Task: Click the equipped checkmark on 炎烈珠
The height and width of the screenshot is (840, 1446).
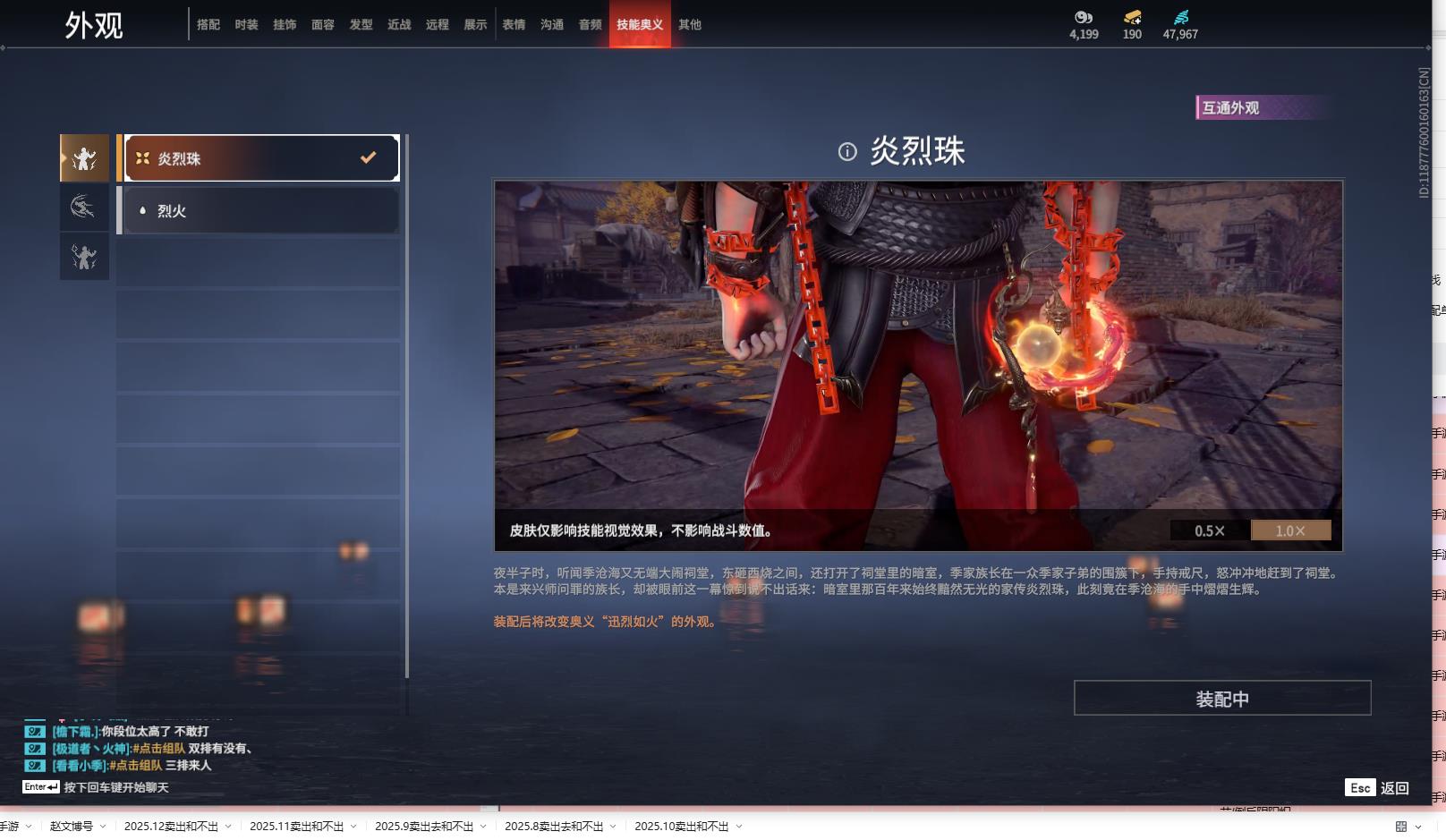Action: [x=368, y=157]
